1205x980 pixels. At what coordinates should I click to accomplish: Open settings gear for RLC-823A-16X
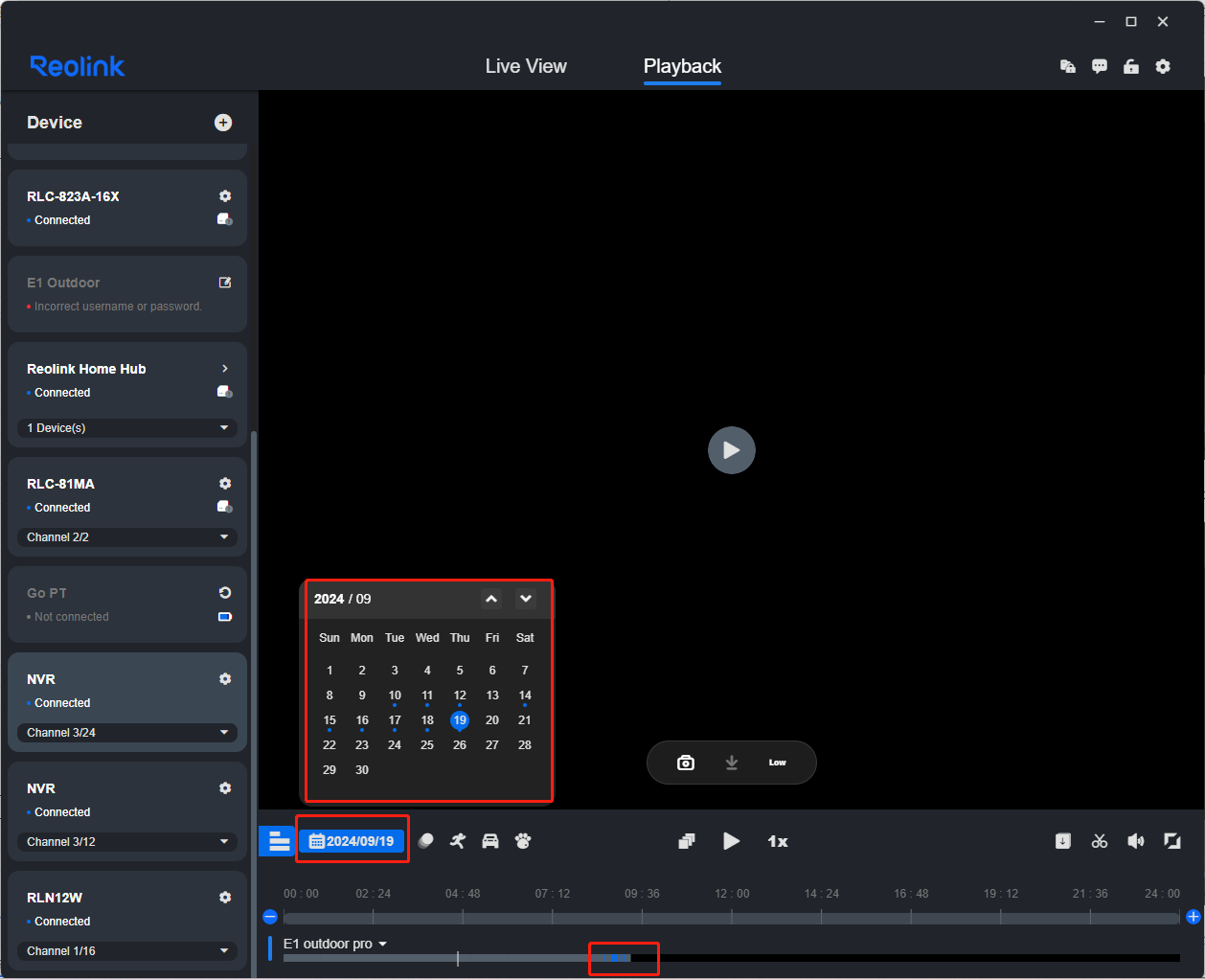[x=225, y=195]
